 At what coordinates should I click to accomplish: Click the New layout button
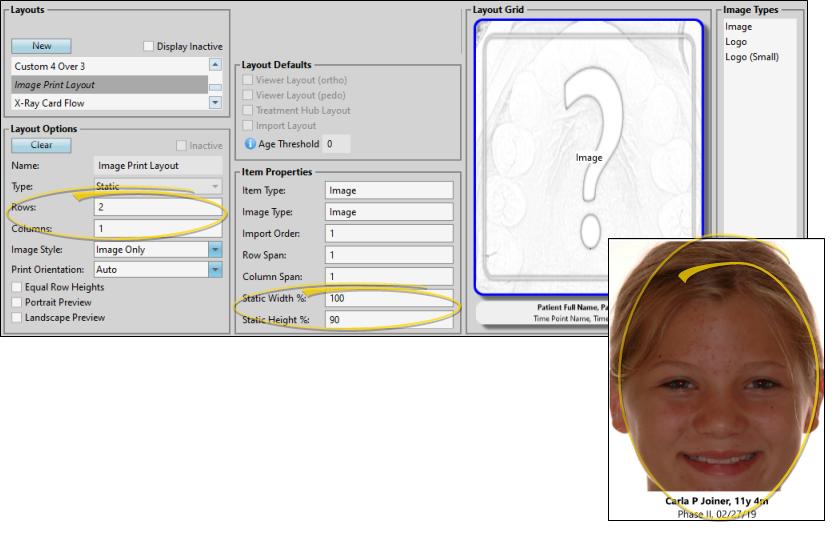pos(41,46)
